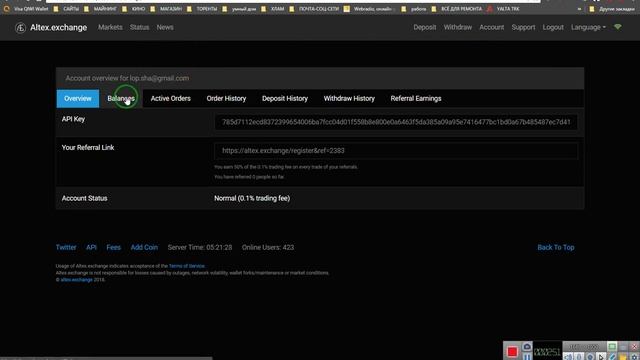Image resolution: width=640 pixels, height=360 pixels.
Task: Click inside the referral link field
Action: (396, 151)
